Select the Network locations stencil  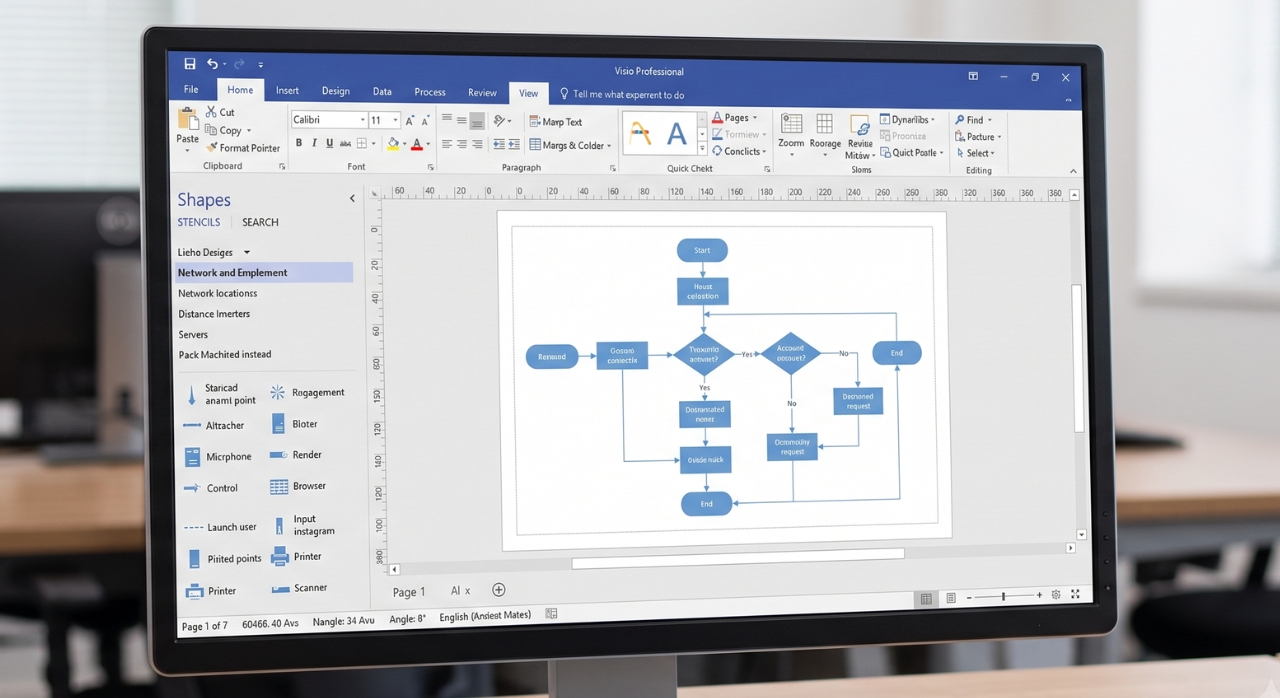tap(217, 293)
